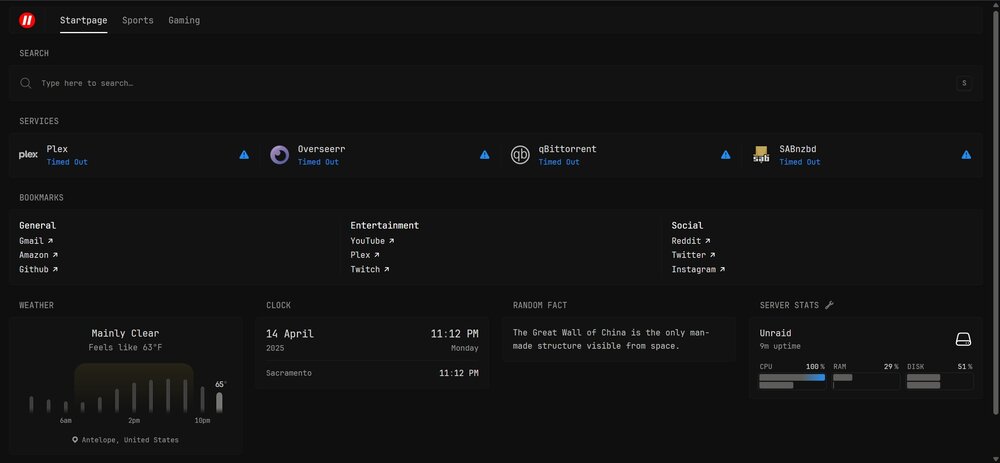
Task: Click the Great Wall random fact text
Action: click(x=610, y=339)
